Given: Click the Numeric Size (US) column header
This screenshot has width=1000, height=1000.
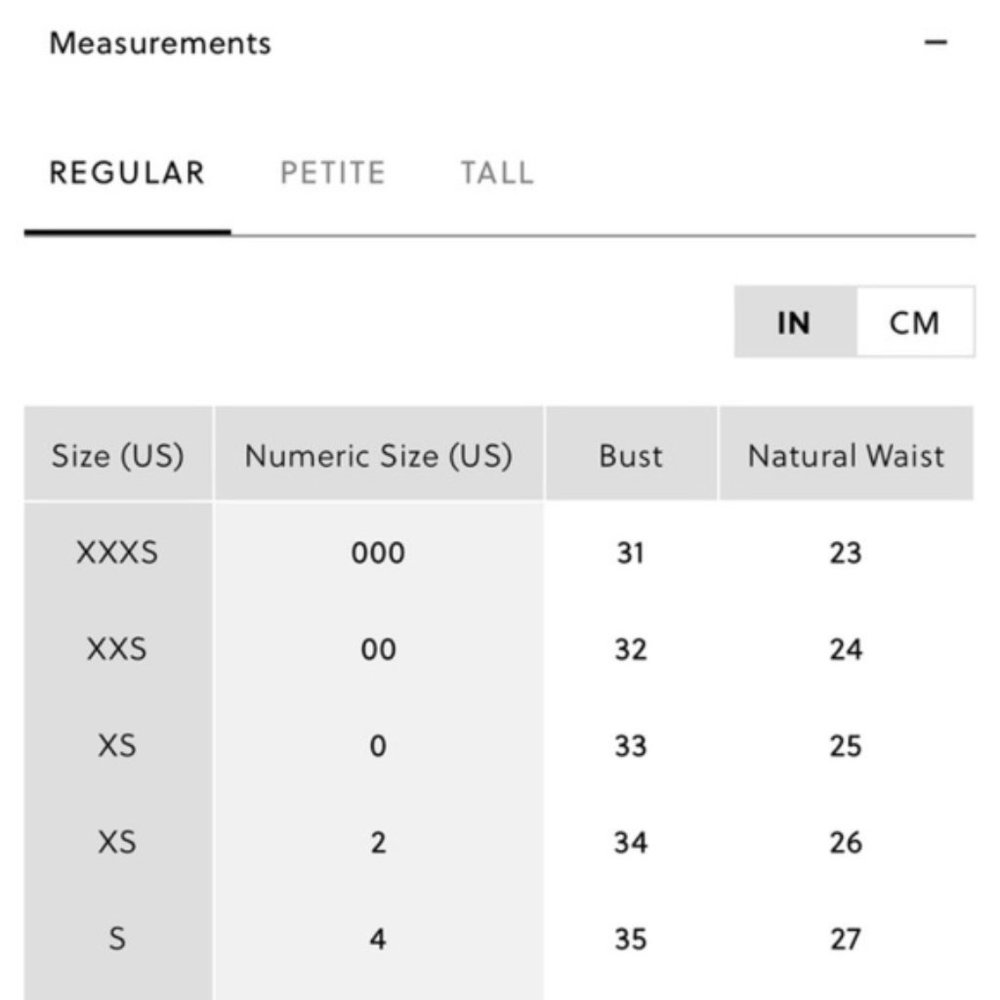Looking at the screenshot, I should [x=379, y=454].
